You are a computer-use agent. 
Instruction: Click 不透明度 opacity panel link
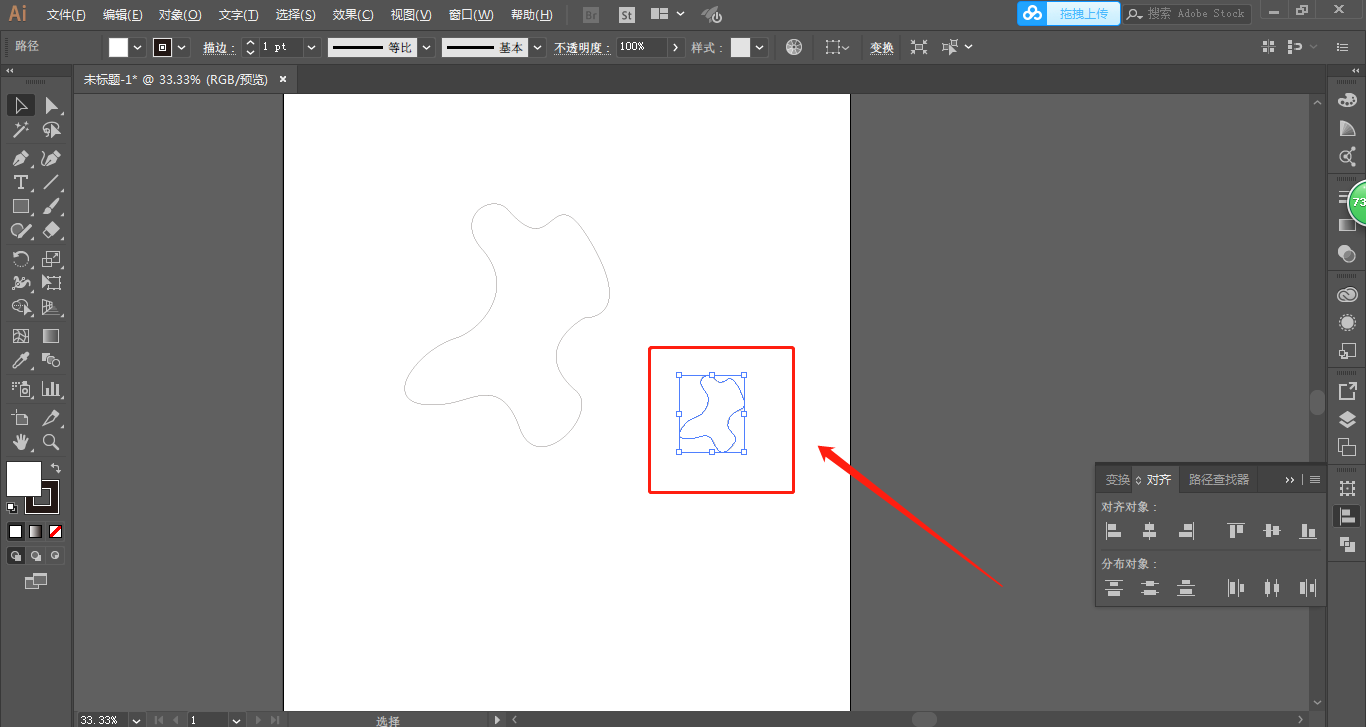582,47
